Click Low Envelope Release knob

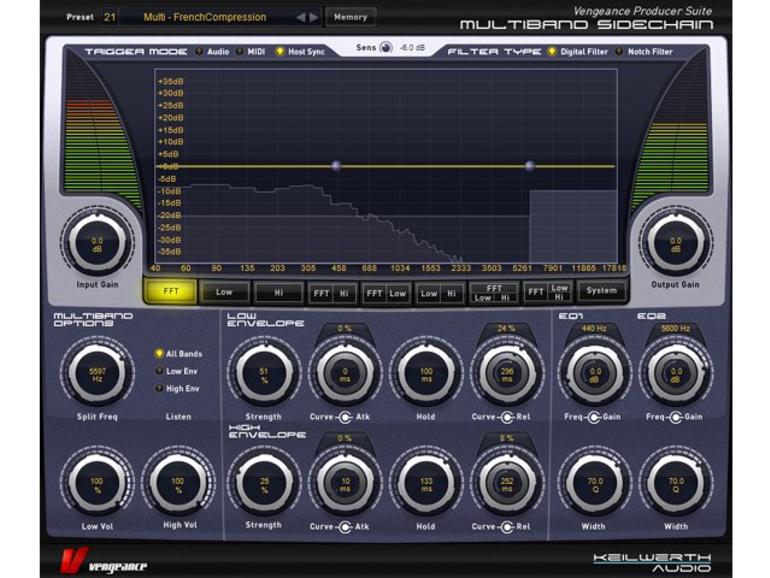click(x=507, y=375)
